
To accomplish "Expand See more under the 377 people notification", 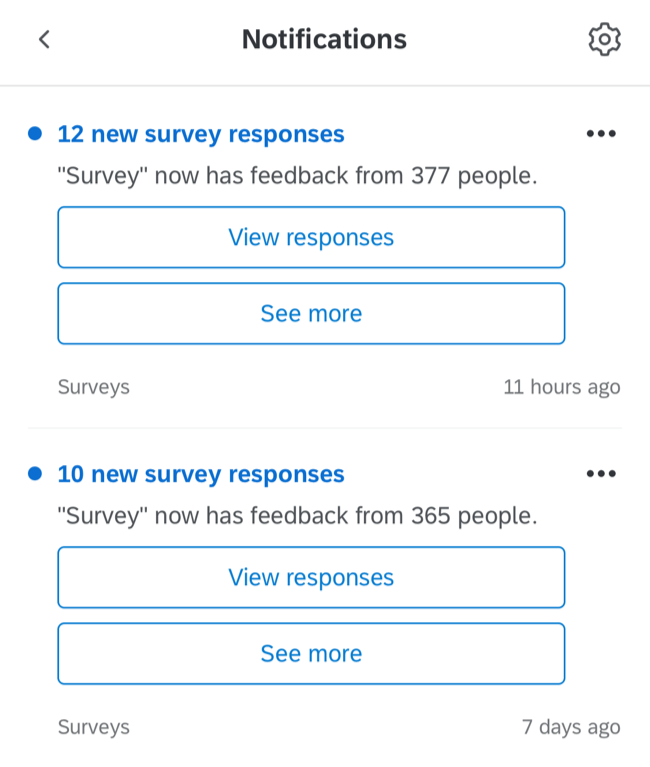I will [311, 314].
